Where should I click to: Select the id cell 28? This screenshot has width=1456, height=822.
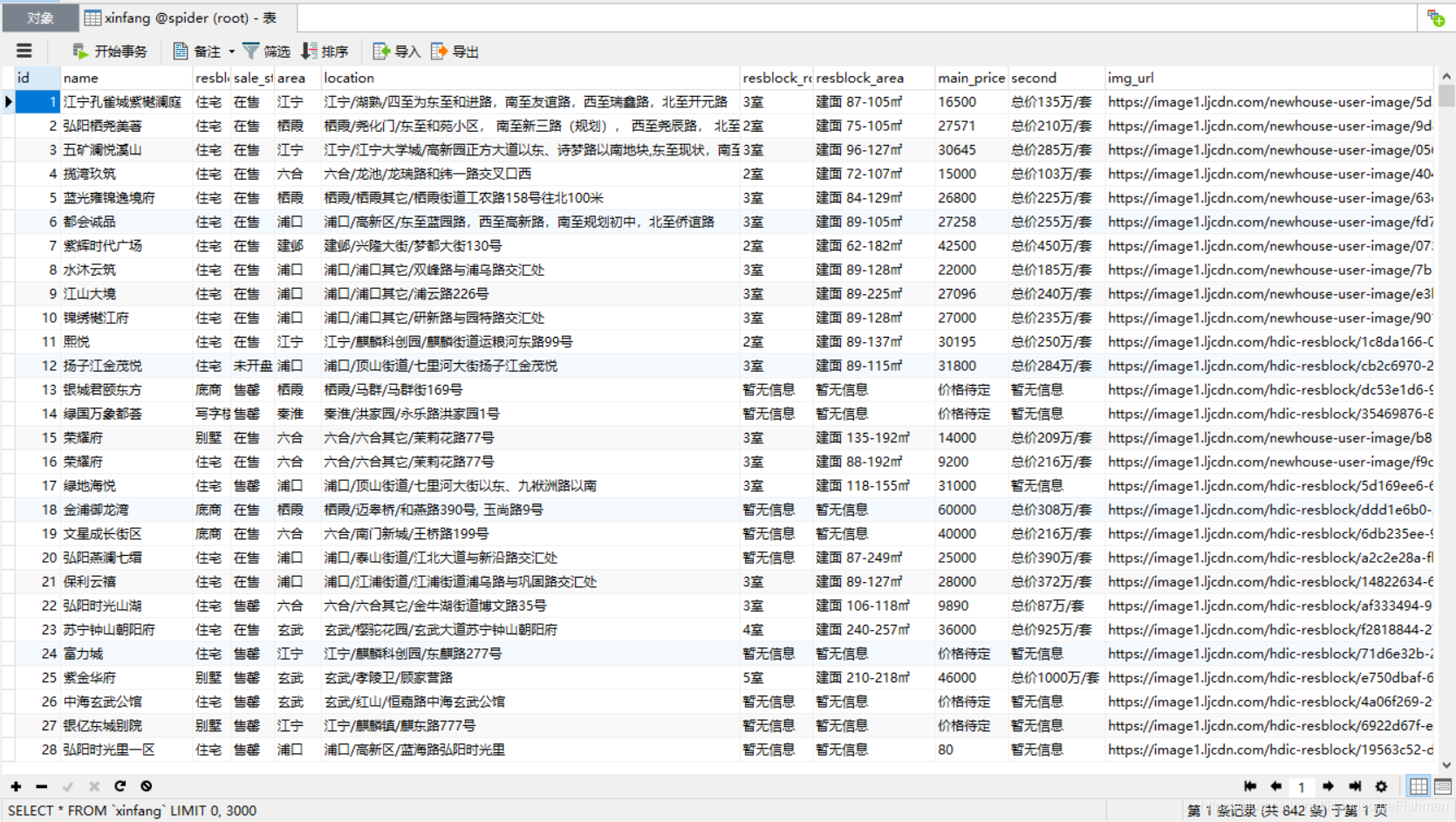pos(38,750)
